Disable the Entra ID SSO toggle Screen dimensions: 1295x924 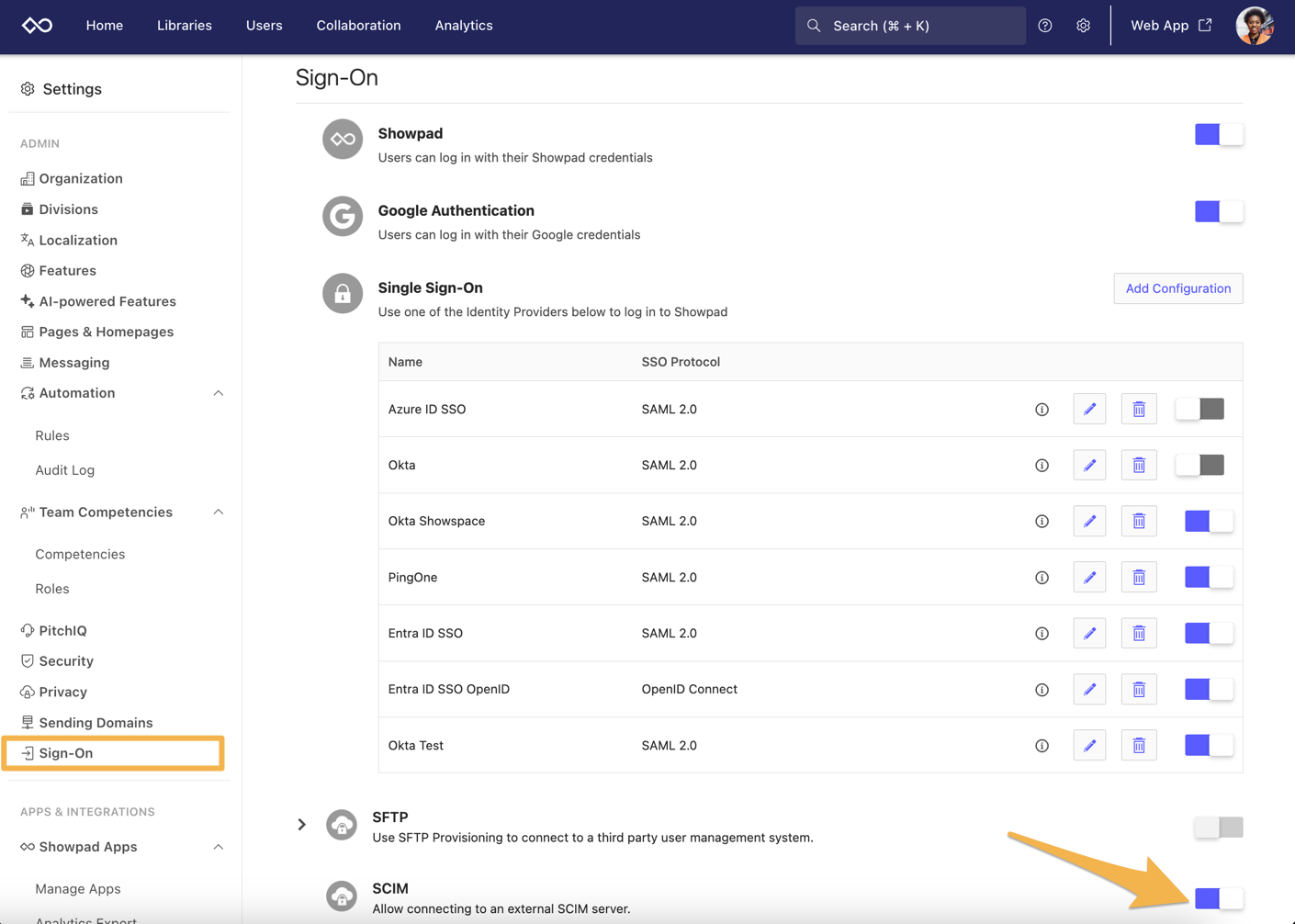[x=1209, y=634]
